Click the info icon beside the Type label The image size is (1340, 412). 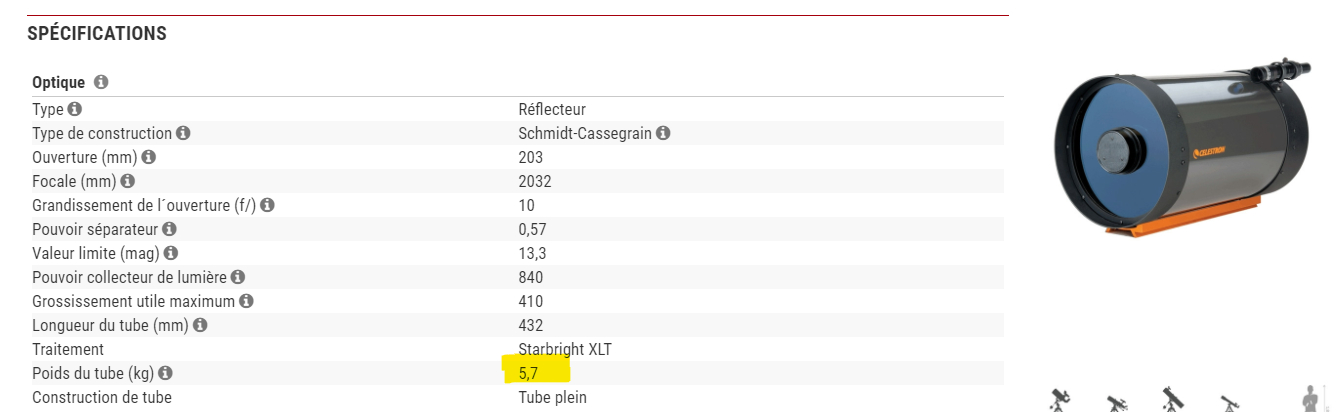pos(74,109)
